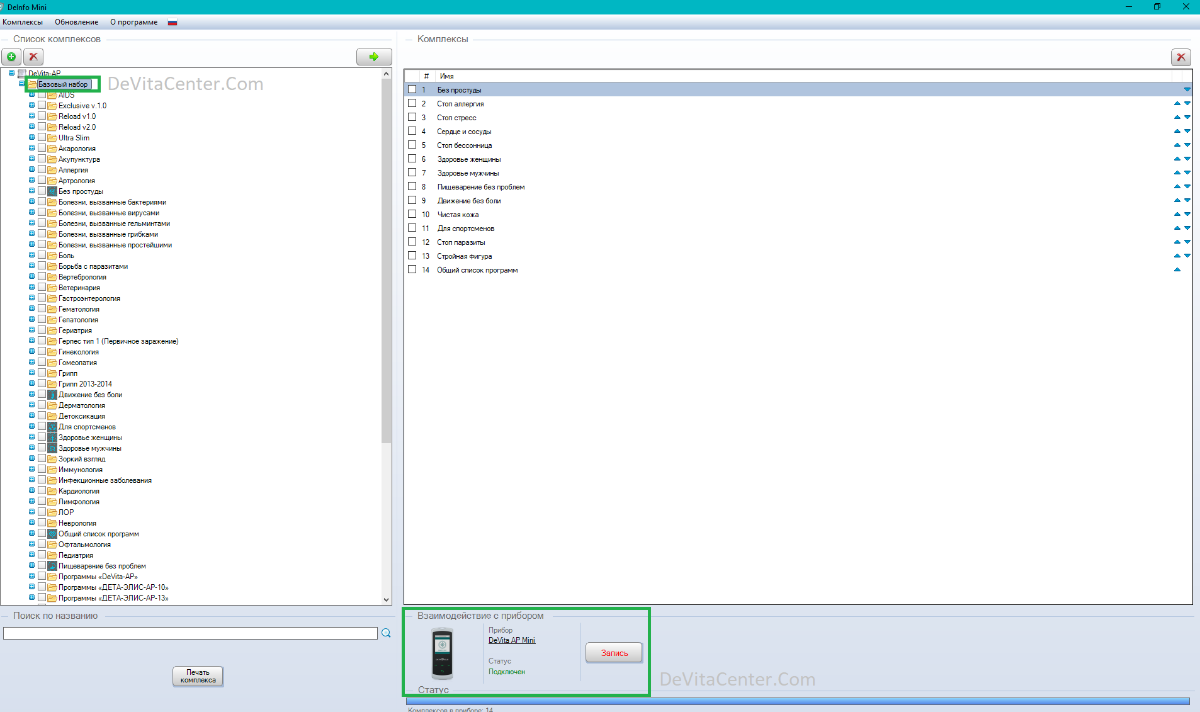Open the Обновление menu

(77, 22)
